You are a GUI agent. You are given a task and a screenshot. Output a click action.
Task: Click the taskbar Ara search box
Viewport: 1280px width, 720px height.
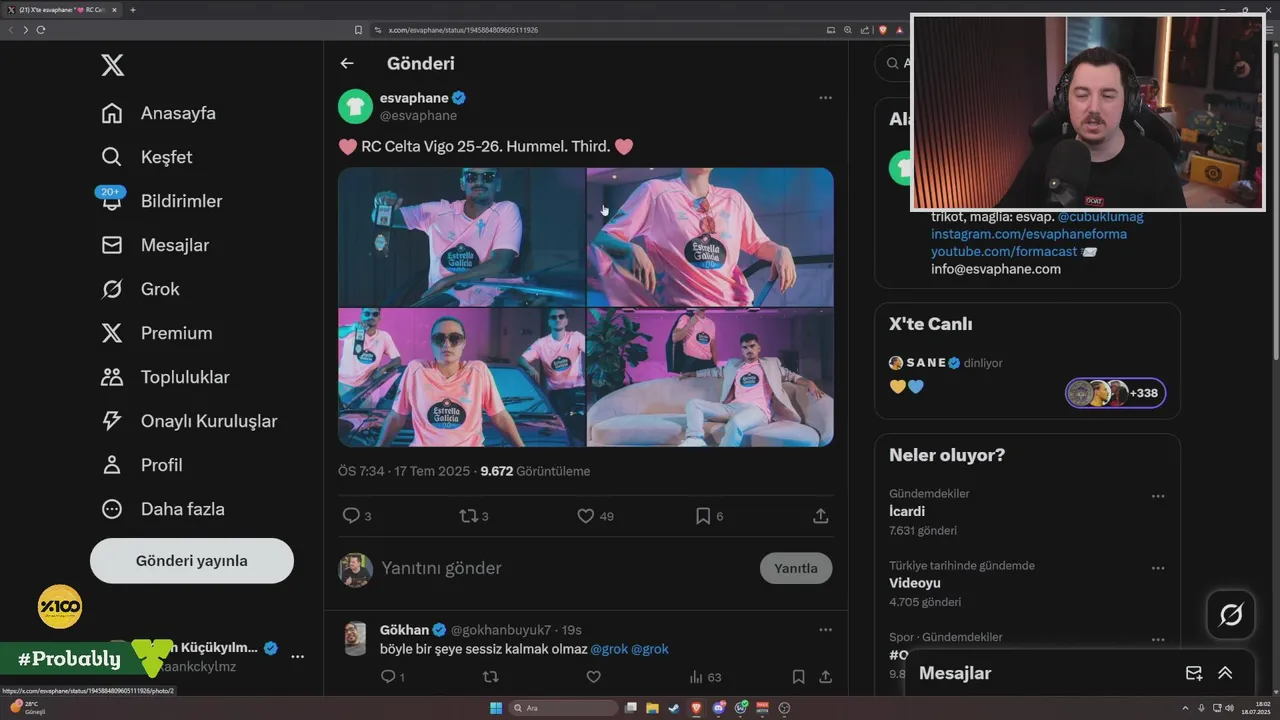[563, 708]
